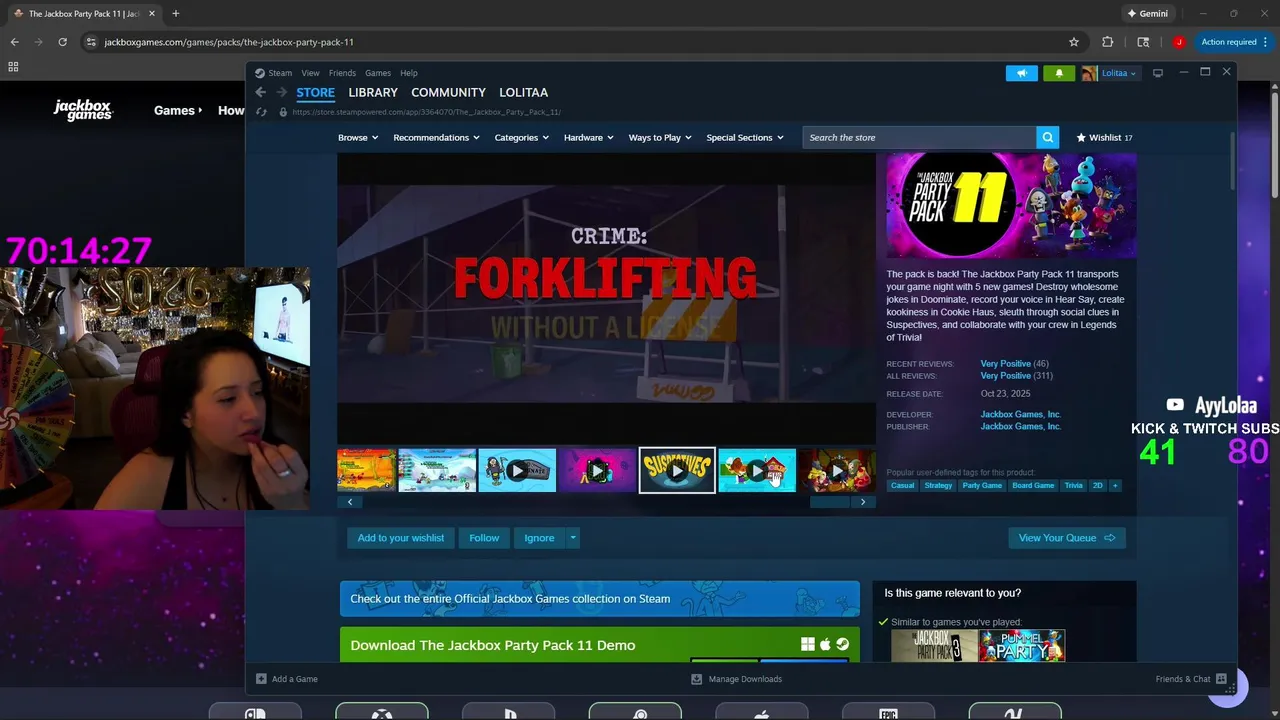Click the plus button to add tags
Screen dimensions: 1280x720
(1115, 486)
